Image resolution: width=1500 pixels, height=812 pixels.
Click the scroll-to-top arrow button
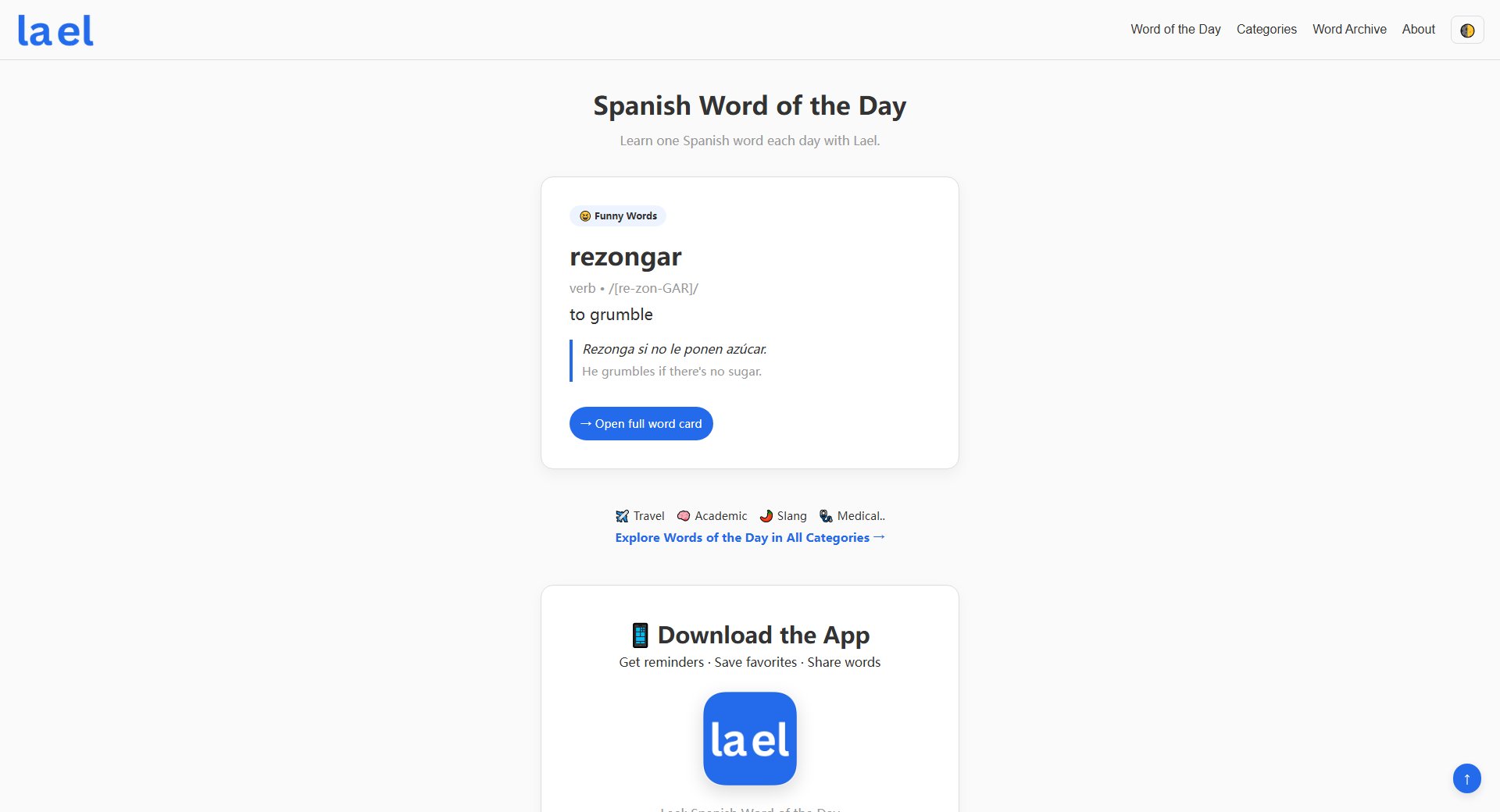1466,778
